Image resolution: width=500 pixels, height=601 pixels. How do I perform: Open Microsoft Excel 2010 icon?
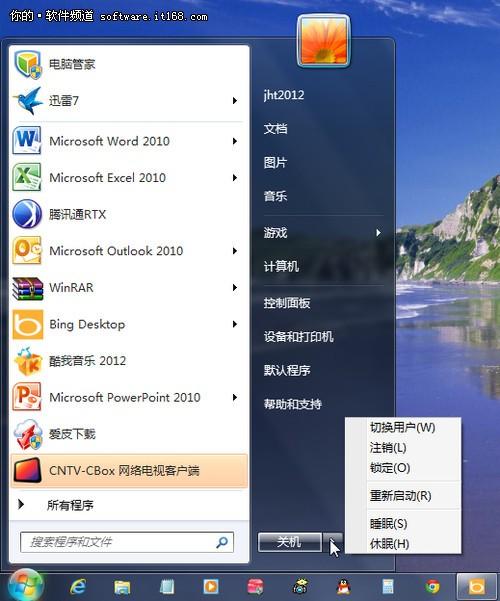coord(27,177)
